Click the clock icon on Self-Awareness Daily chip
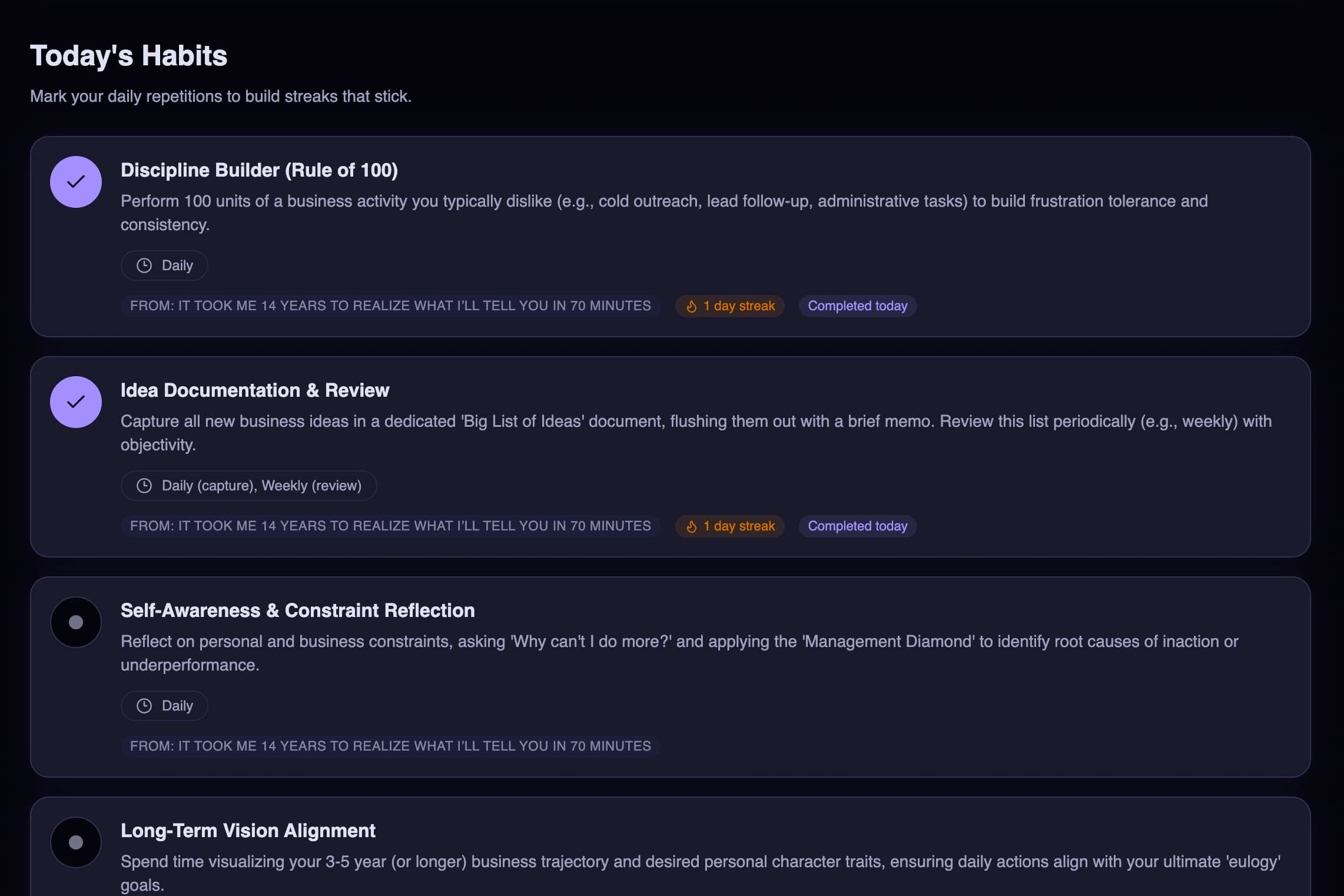 144,705
